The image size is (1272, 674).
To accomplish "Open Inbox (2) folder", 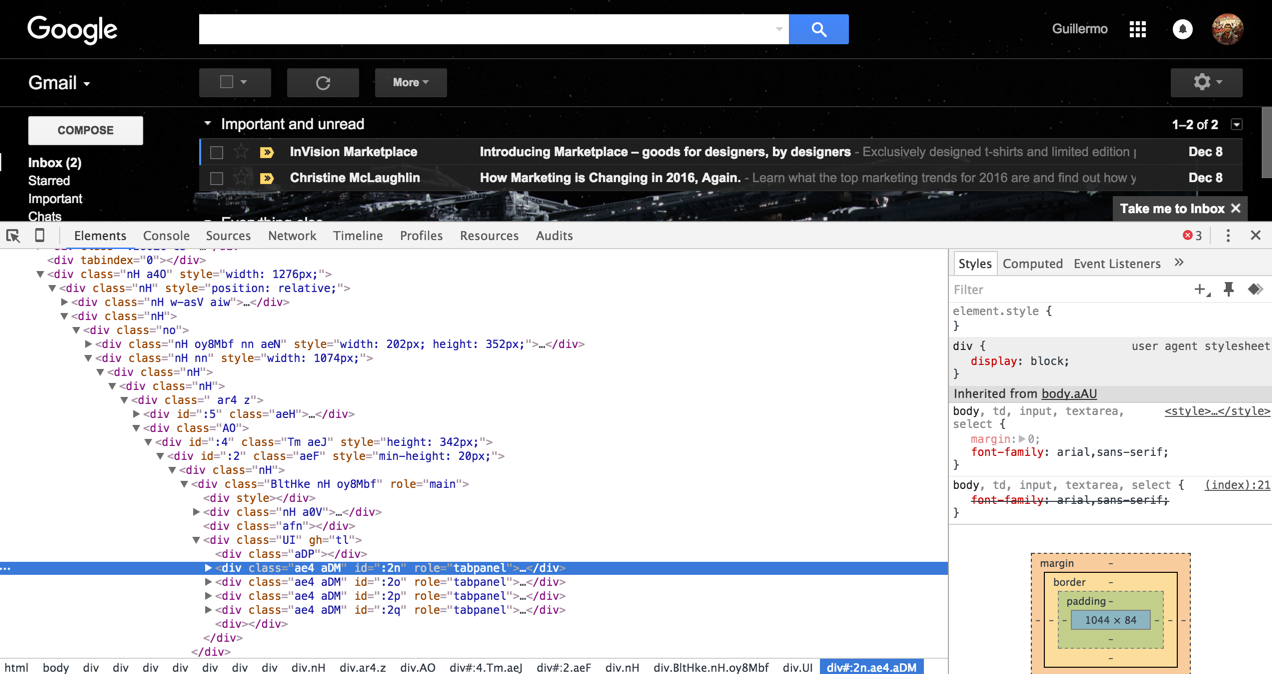I will pos(55,162).
